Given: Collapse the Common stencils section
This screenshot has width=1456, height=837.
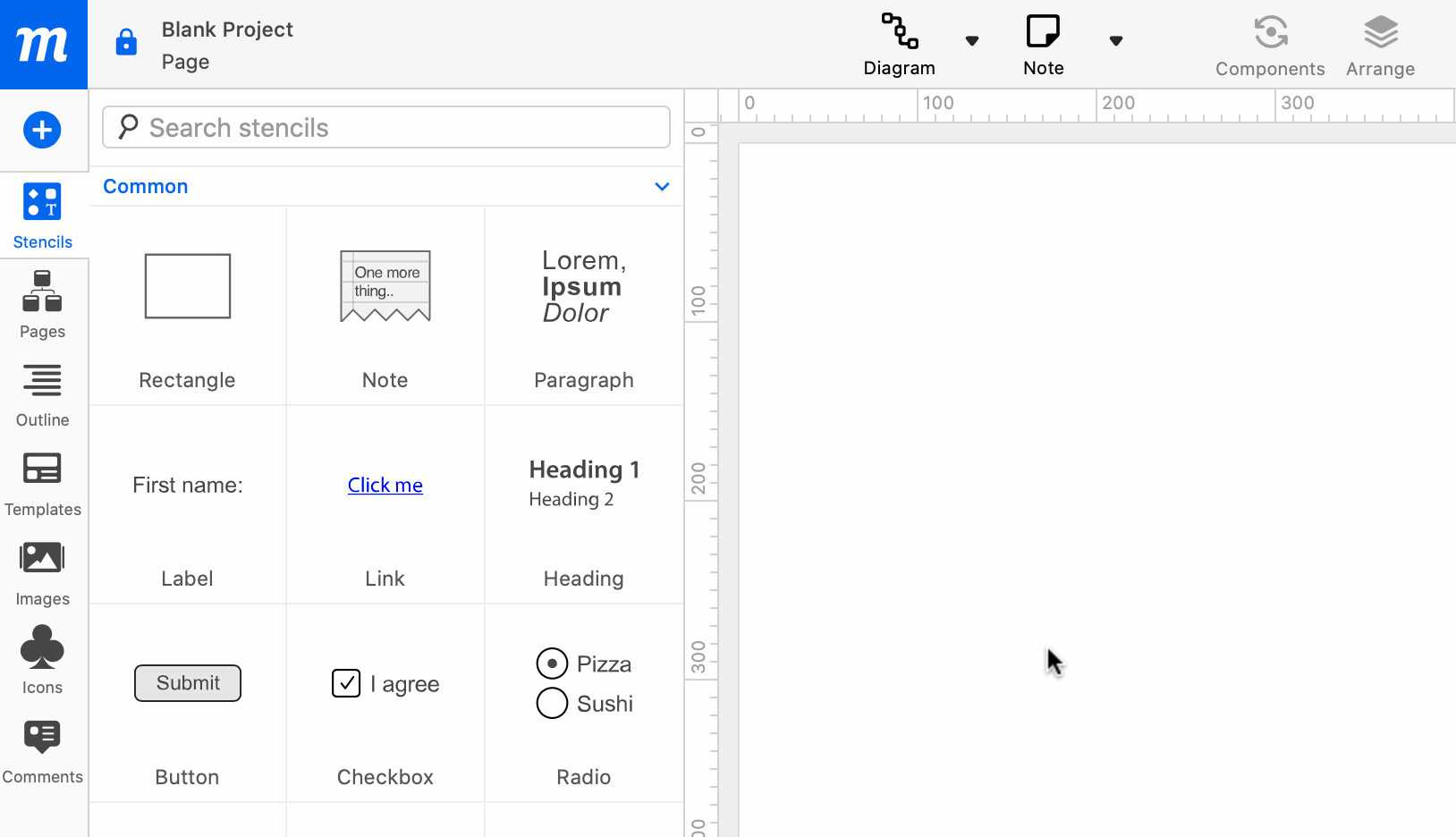Looking at the screenshot, I should click(x=662, y=187).
